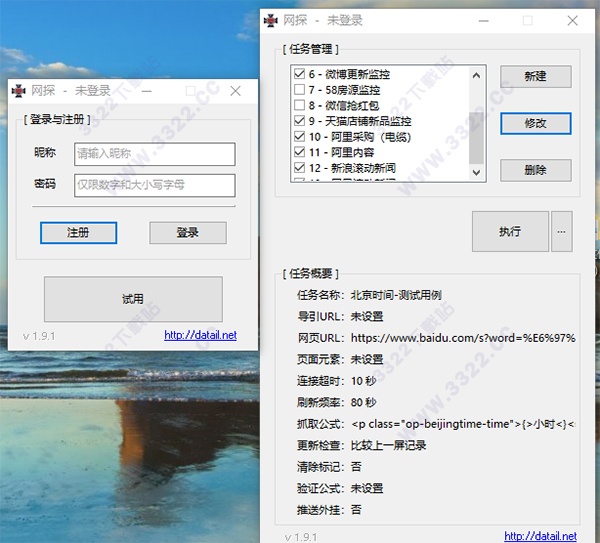Minimize the task management window
The width and height of the screenshot is (600, 543).
pos(484,21)
